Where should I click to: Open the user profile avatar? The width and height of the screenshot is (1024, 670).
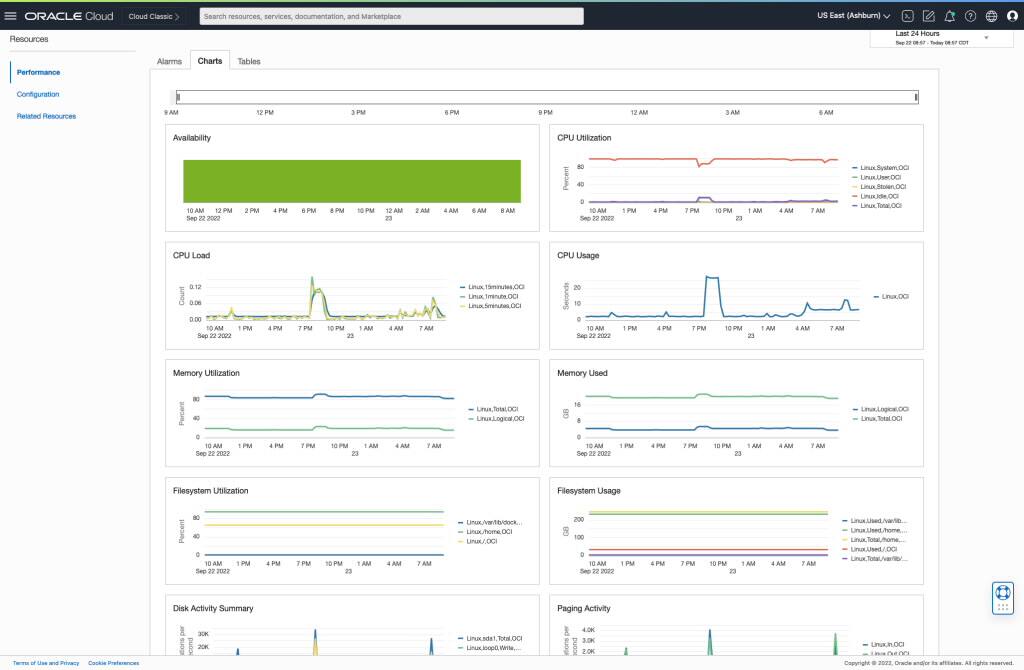click(x=1011, y=16)
